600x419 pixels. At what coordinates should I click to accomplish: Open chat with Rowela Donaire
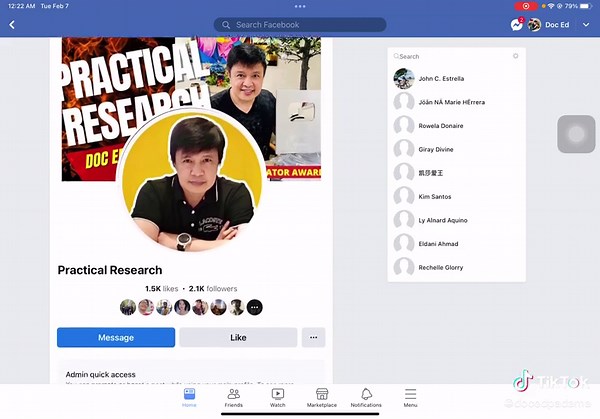[457, 126]
